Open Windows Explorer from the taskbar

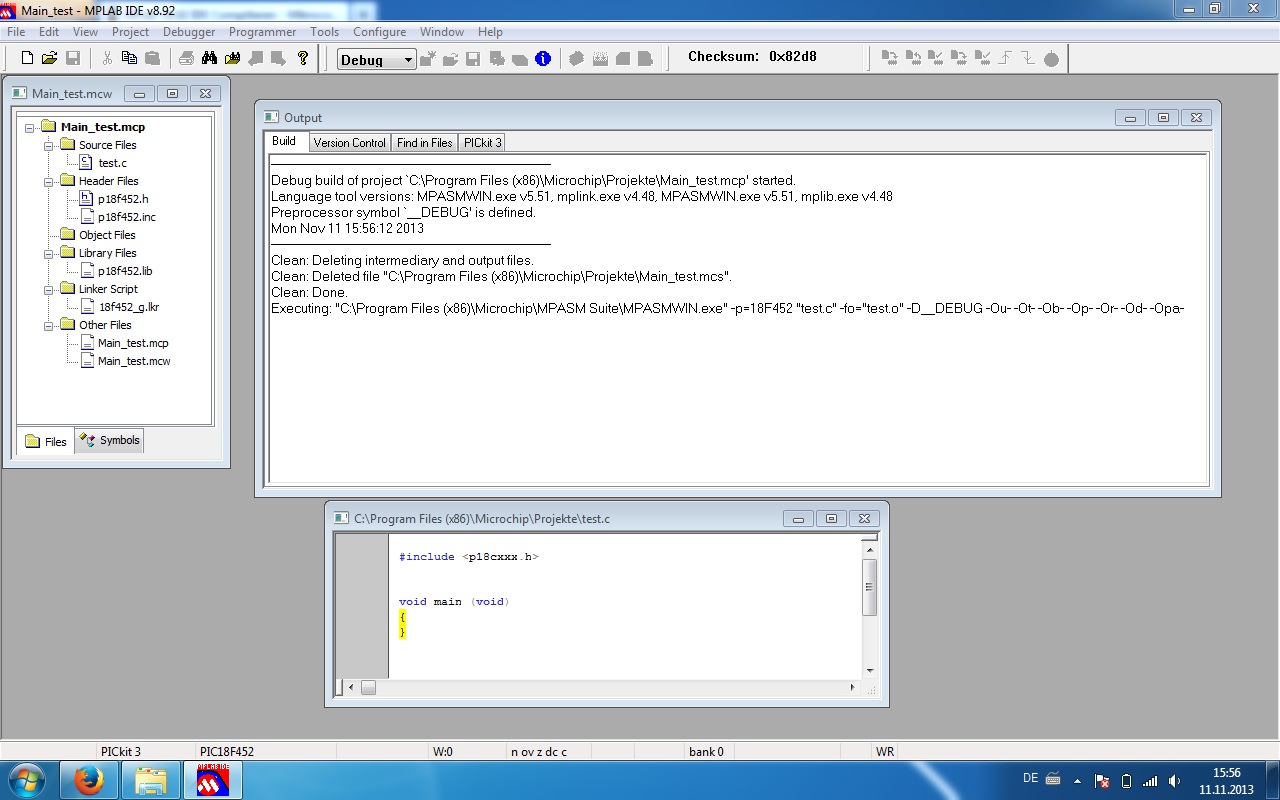pos(150,779)
